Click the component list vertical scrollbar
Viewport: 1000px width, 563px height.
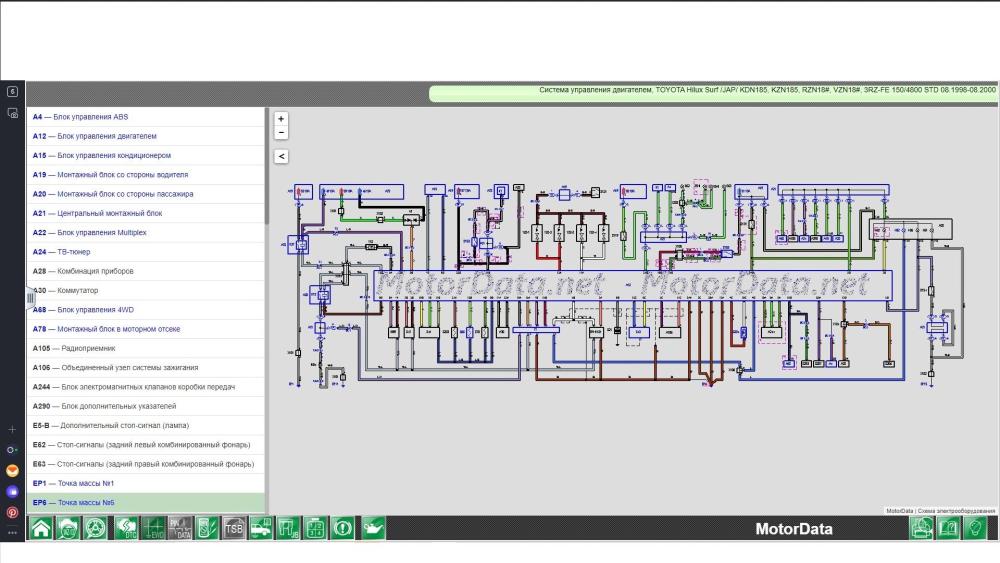(267, 166)
